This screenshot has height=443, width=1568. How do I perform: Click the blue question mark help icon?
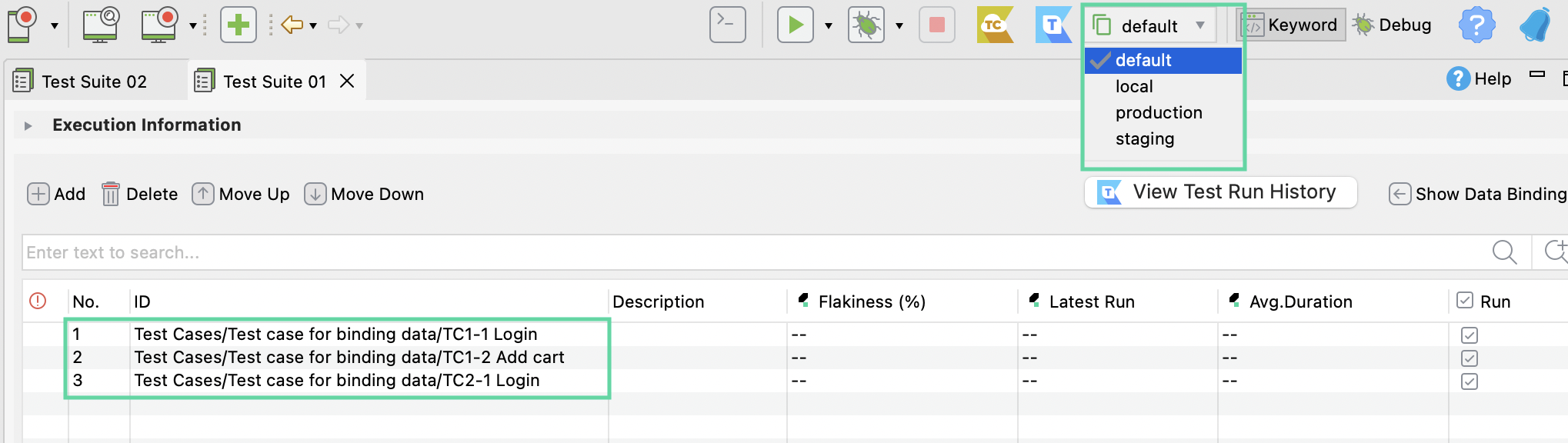point(1476,25)
